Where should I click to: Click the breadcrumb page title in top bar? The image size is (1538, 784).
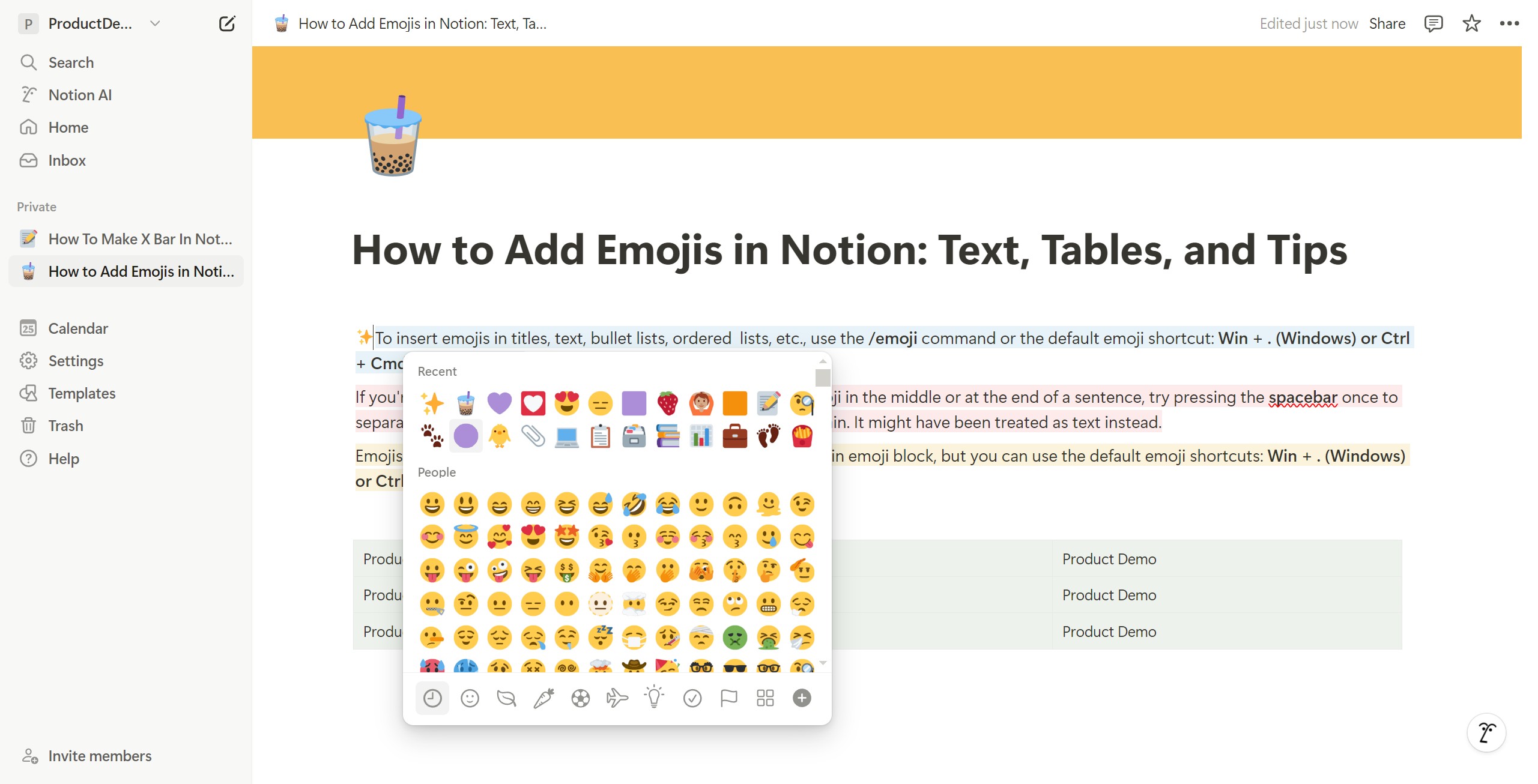point(422,24)
